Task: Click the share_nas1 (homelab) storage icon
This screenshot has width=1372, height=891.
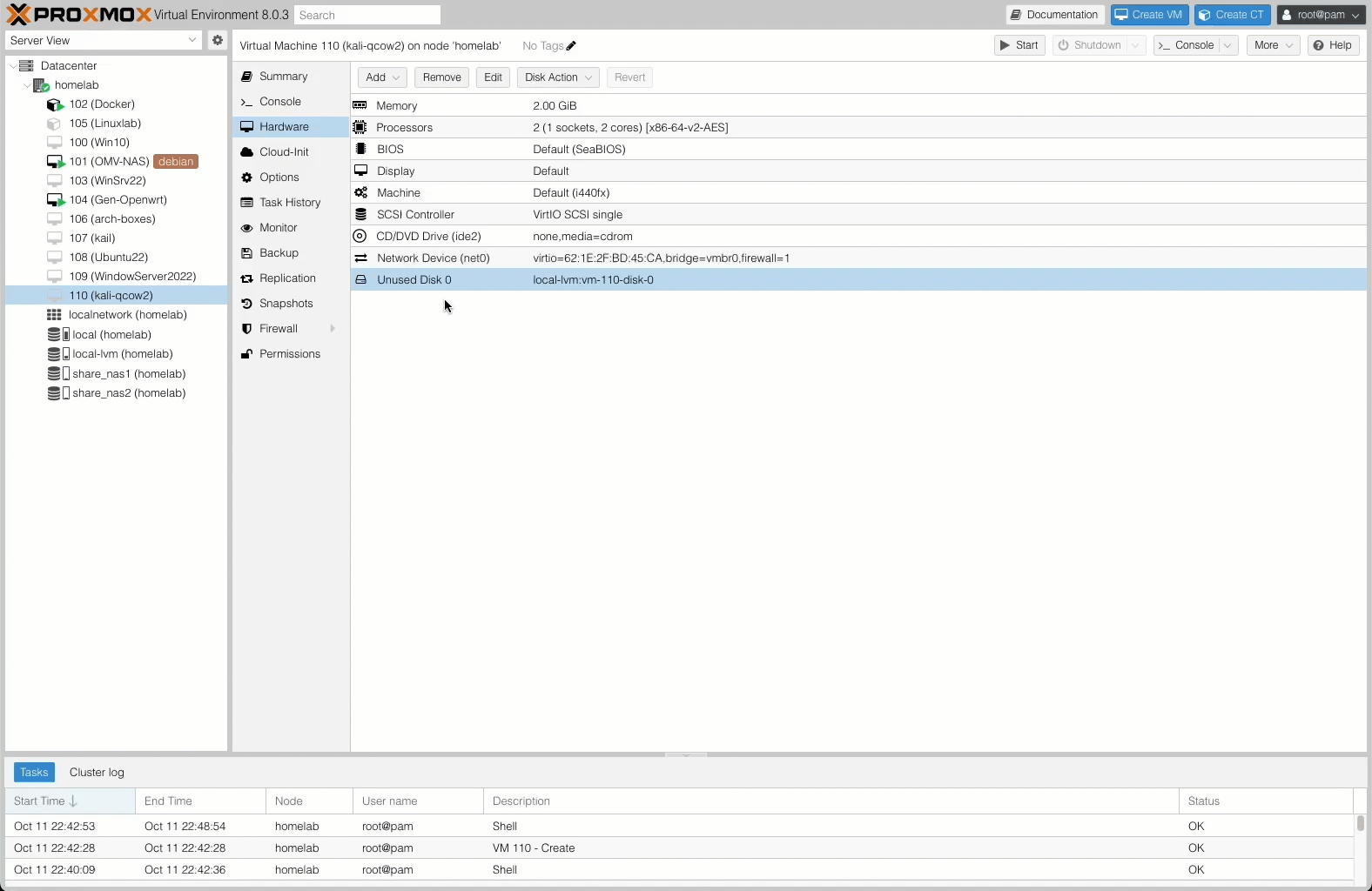Action: pyautogui.click(x=58, y=373)
